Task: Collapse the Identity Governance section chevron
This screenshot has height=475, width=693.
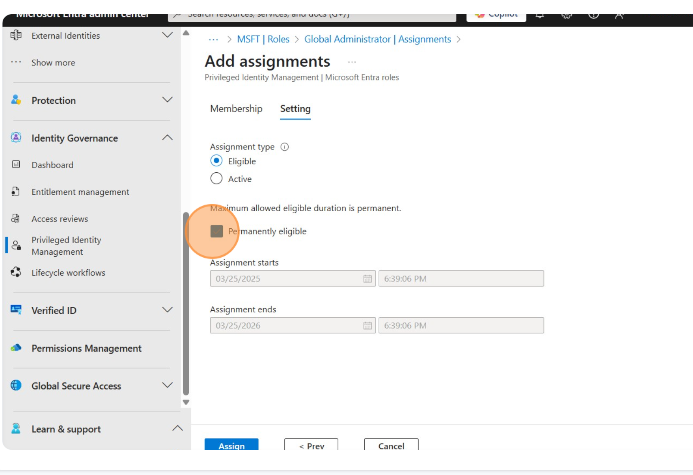Action: [x=167, y=137]
